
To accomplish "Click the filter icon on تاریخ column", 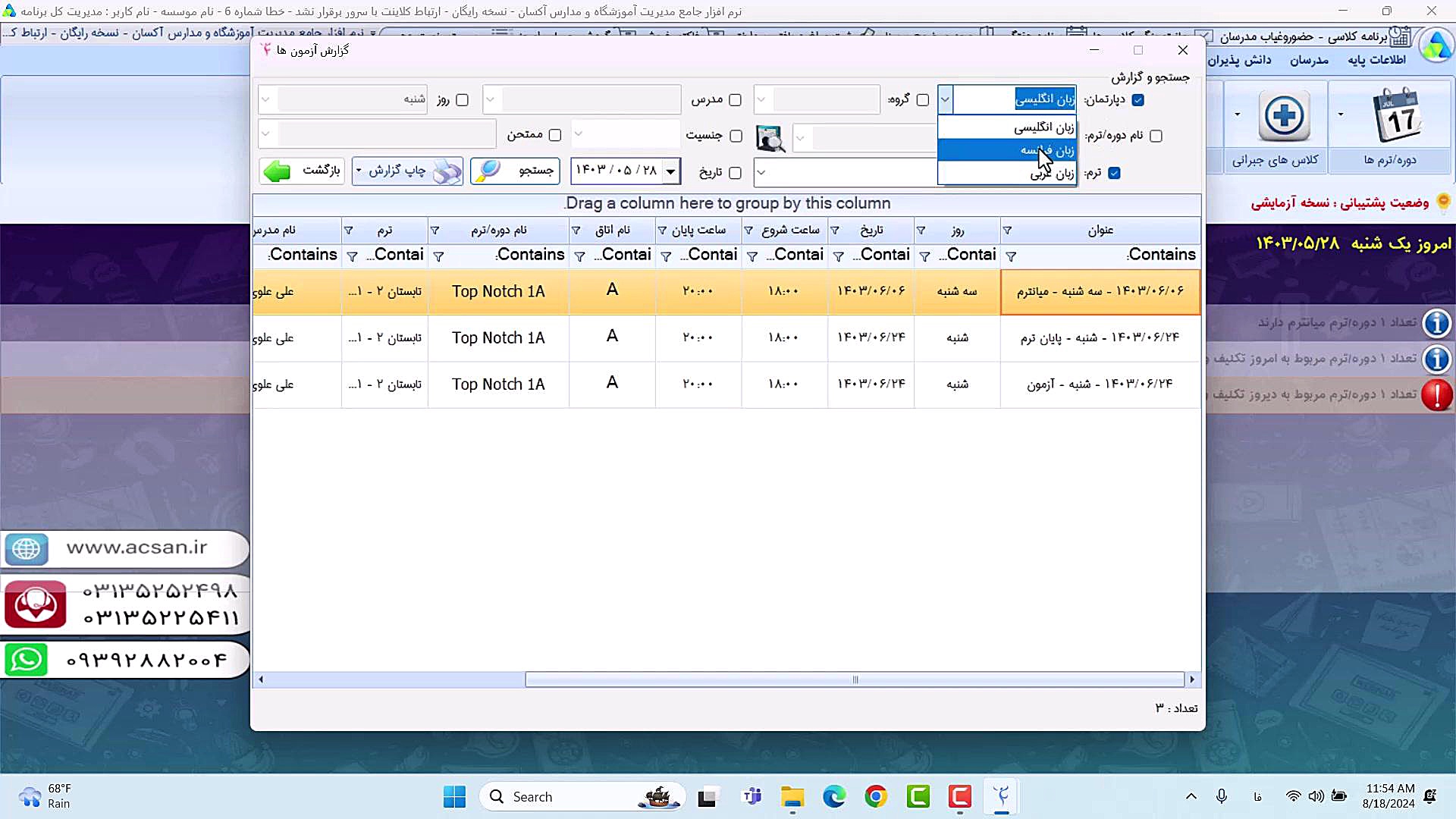I will pyautogui.click(x=834, y=231).
